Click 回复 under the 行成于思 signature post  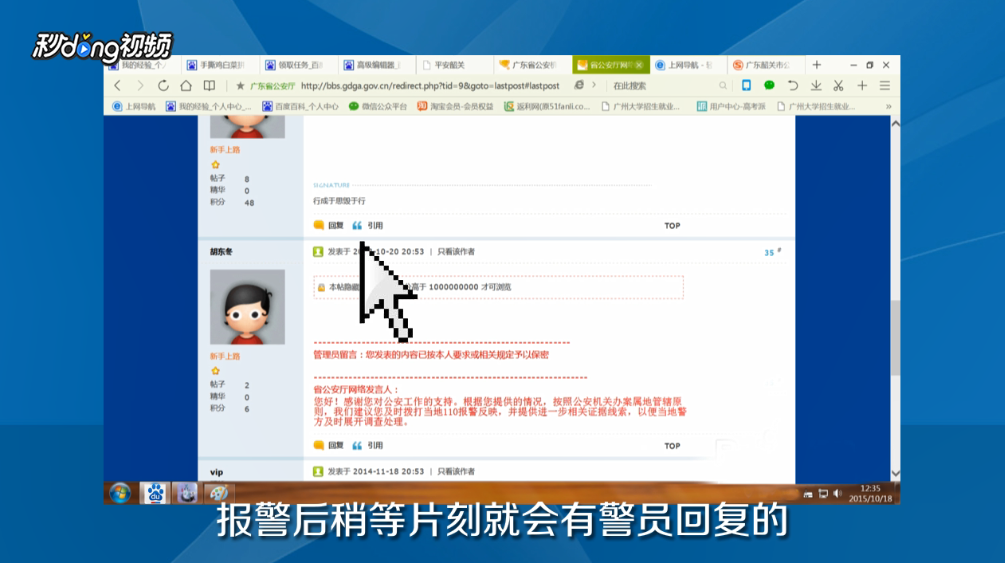pos(329,225)
